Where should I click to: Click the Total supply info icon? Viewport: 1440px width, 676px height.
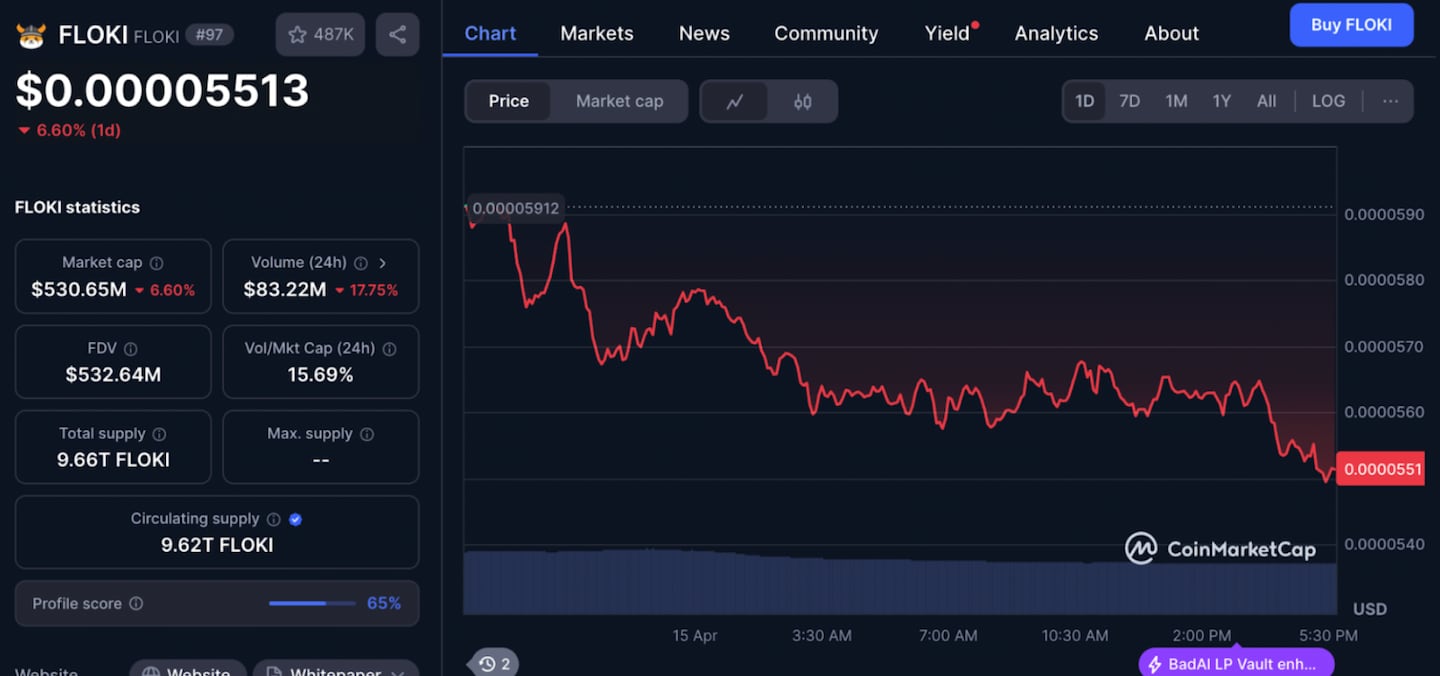point(159,434)
